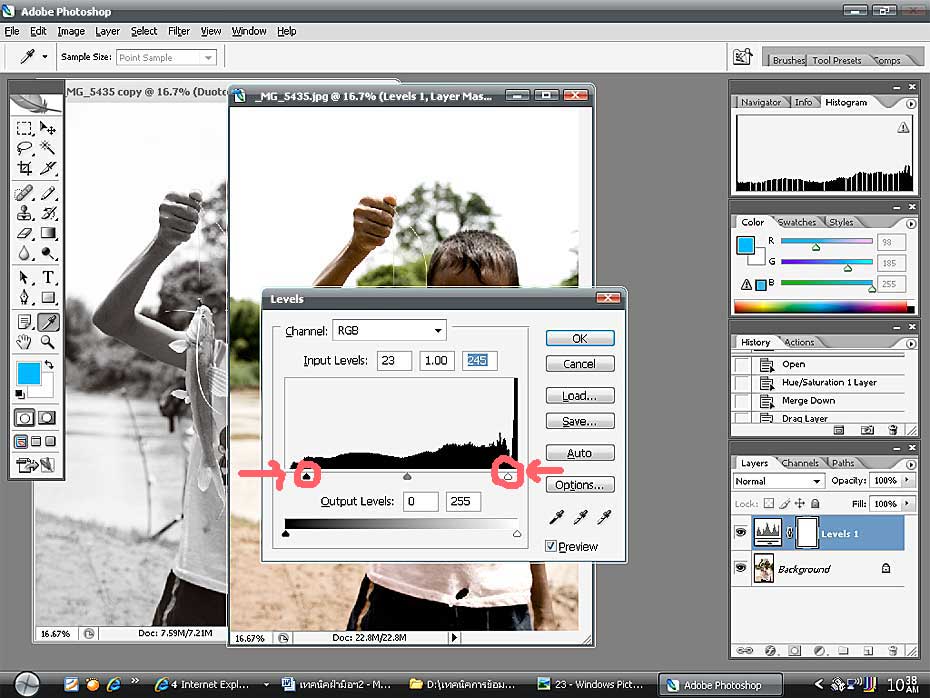Click the Options... button
The image size is (930, 698).
click(x=580, y=485)
